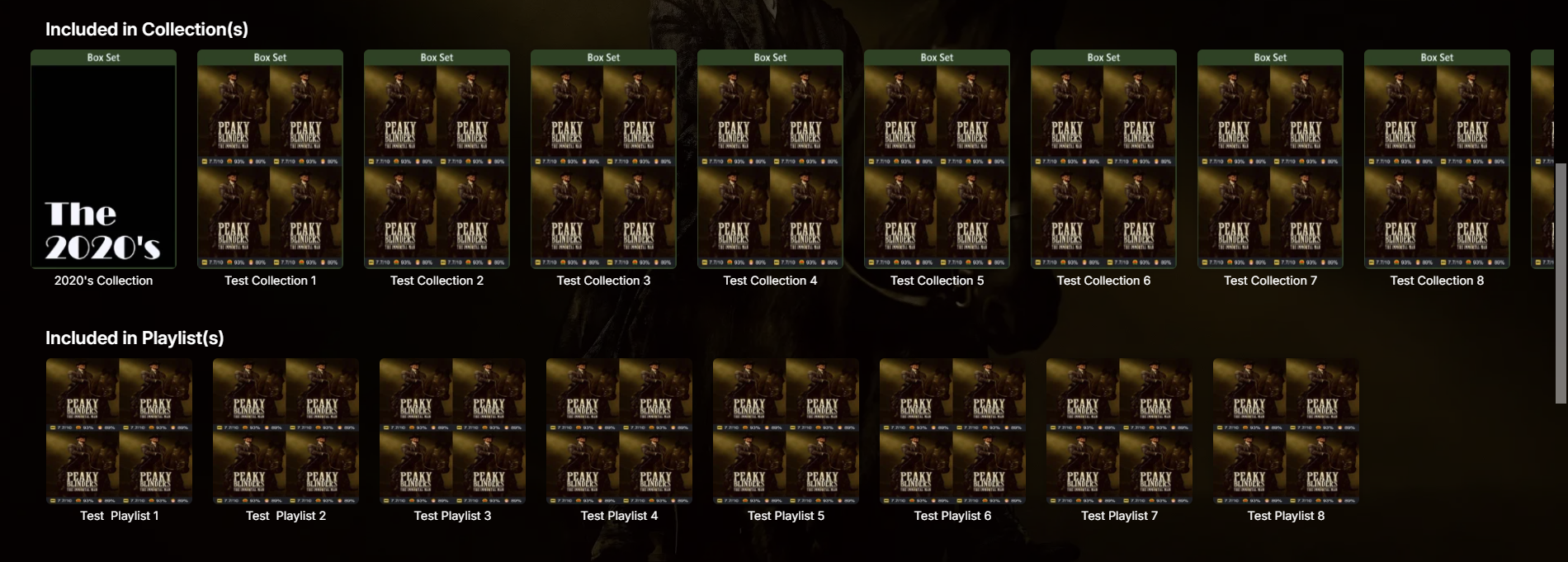The width and height of the screenshot is (1568, 562).
Task: Click the vertical page scrollbar thumb
Action: (1561, 283)
